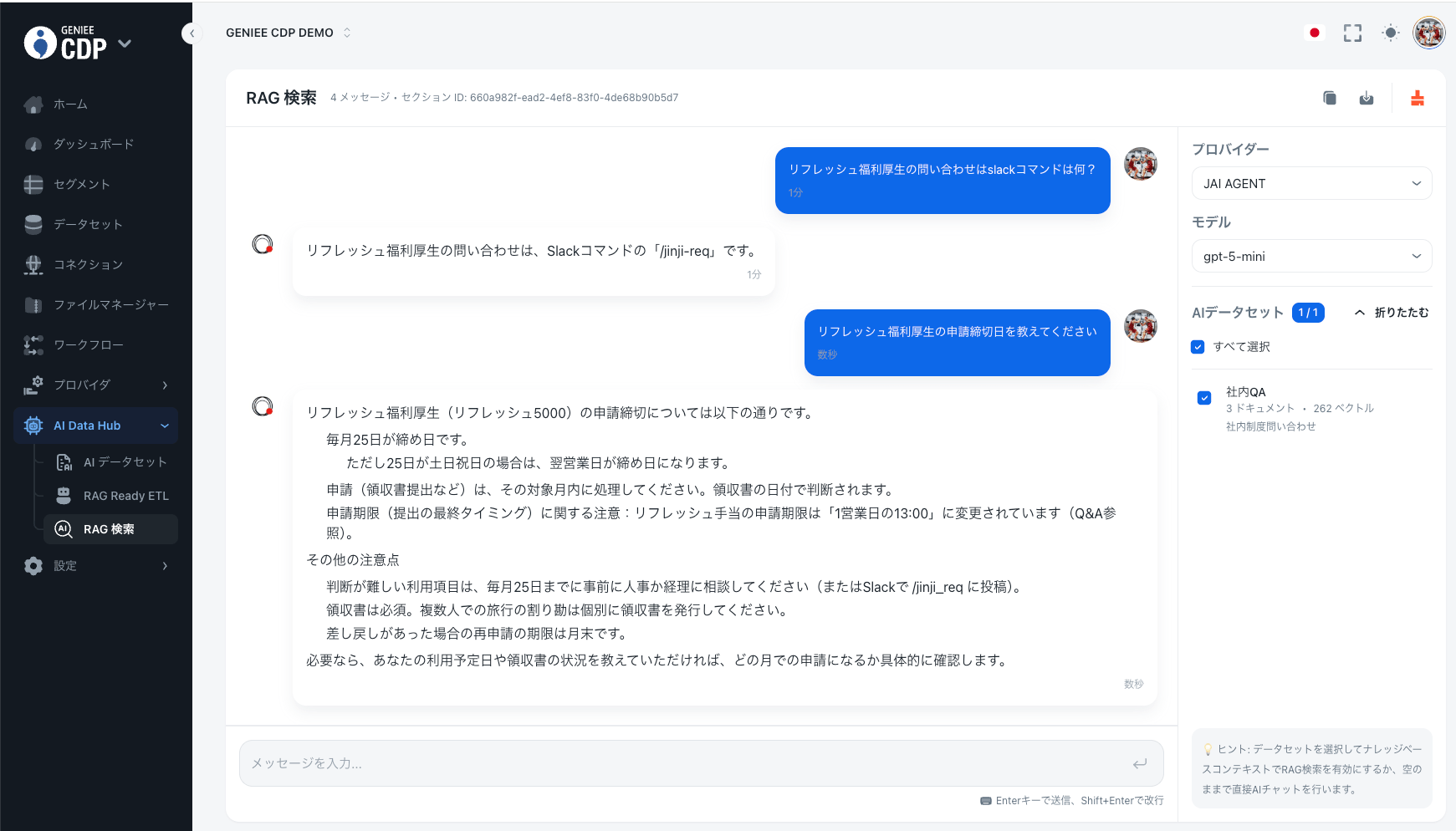1456x831 pixels.
Task: Click the copy conversation icon
Action: point(1329,98)
